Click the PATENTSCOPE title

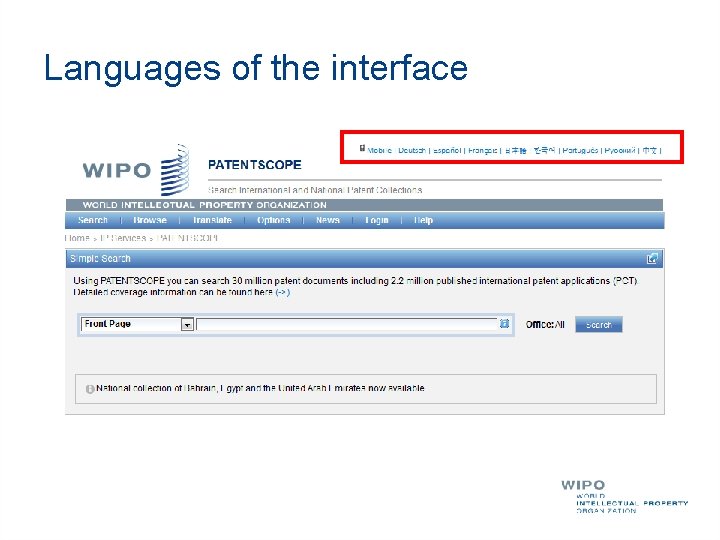[x=254, y=165]
